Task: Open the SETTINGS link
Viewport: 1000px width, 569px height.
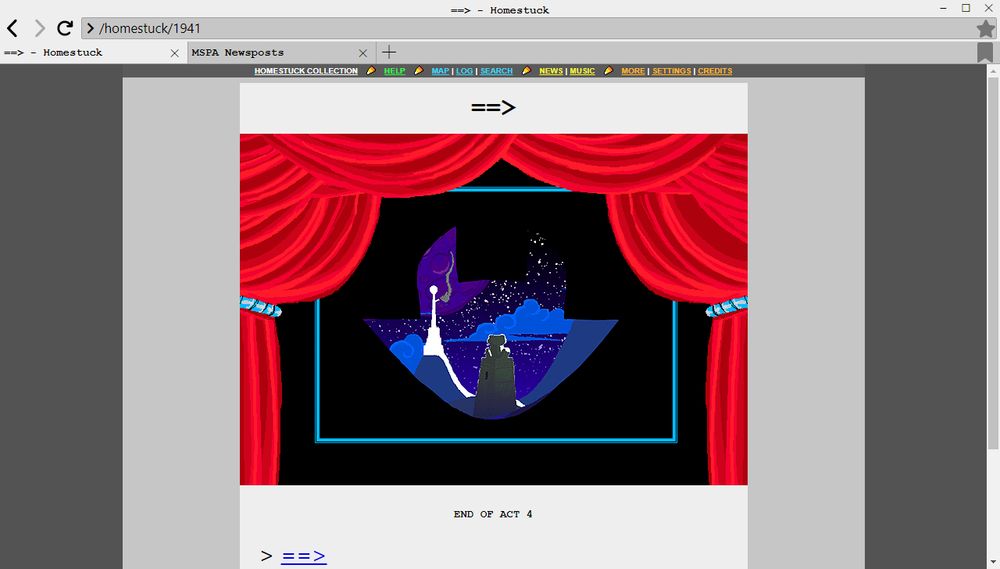Action: point(672,71)
